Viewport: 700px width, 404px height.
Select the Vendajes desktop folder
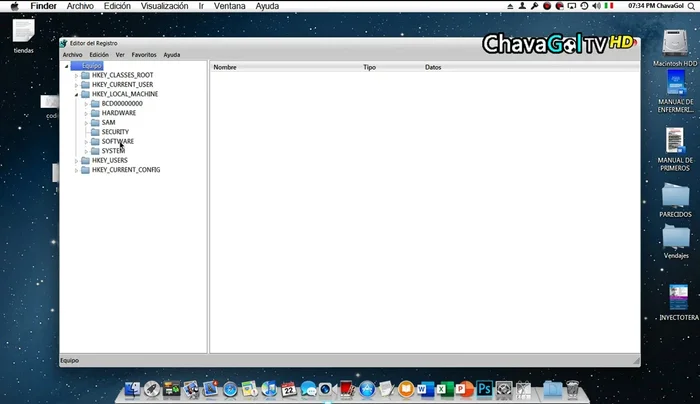(676, 242)
